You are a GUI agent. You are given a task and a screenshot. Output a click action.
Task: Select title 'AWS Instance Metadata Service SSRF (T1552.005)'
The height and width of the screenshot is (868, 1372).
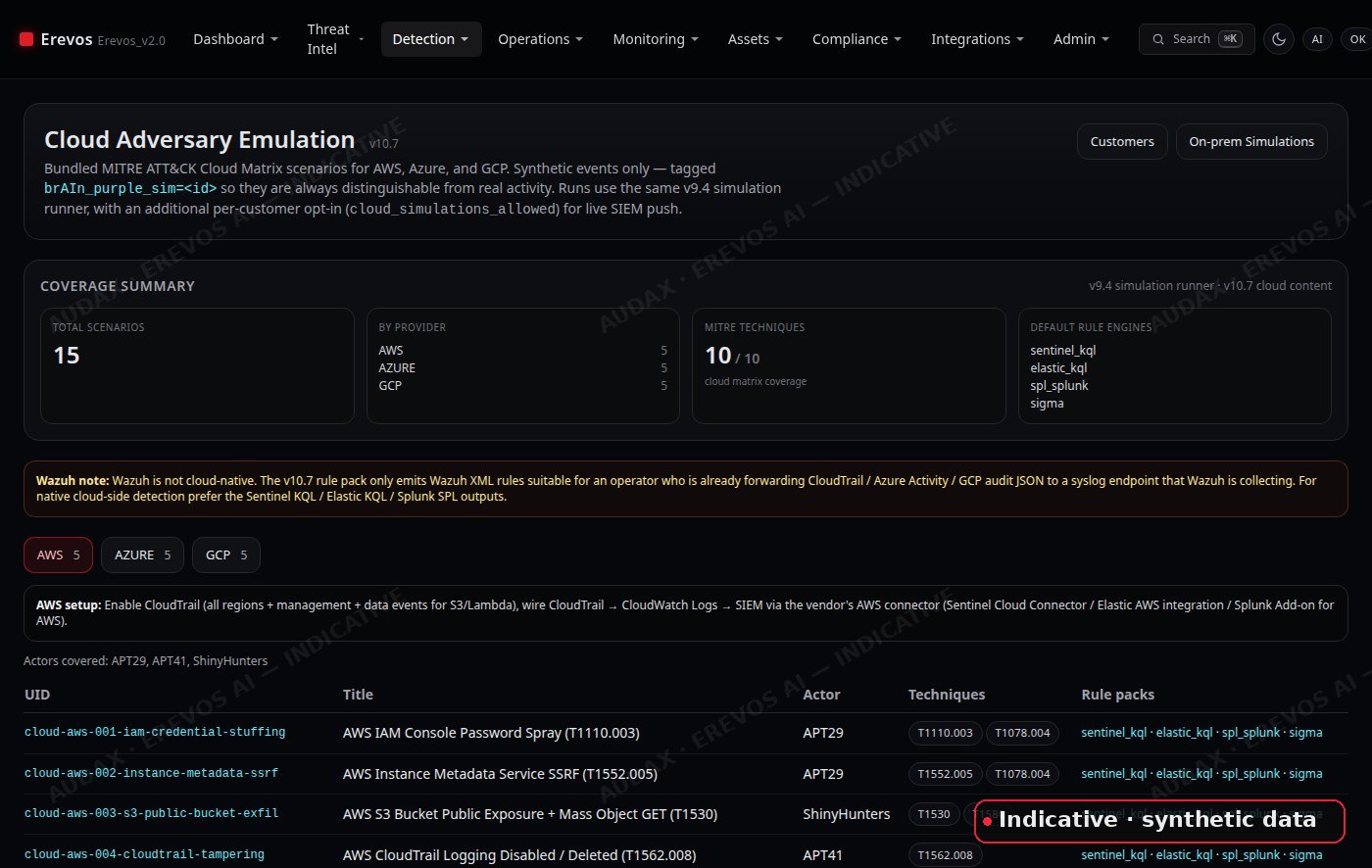point(500,774)
